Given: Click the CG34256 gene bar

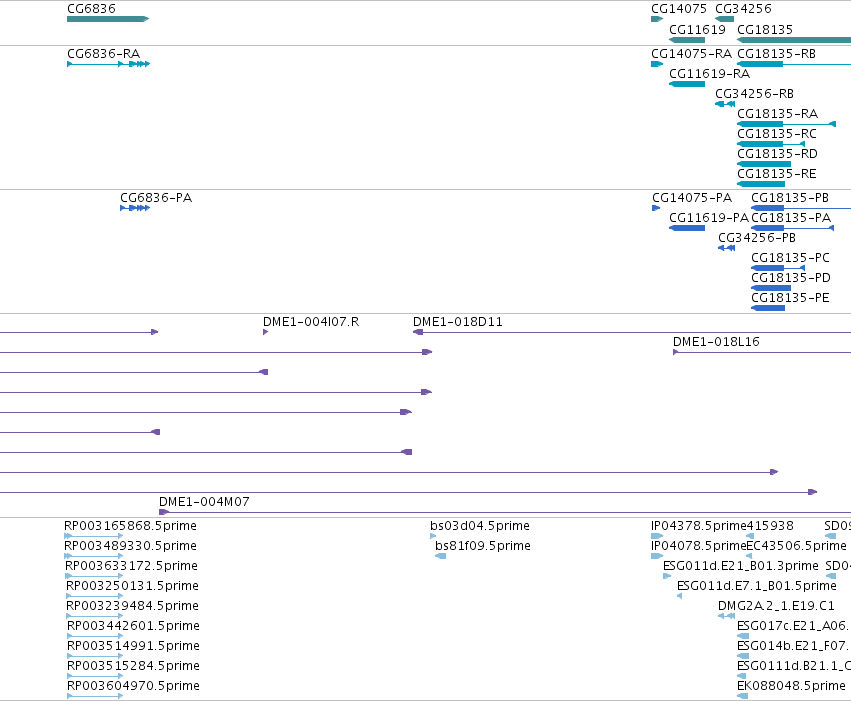Looking at the screenshot, I should coord(725,19).
